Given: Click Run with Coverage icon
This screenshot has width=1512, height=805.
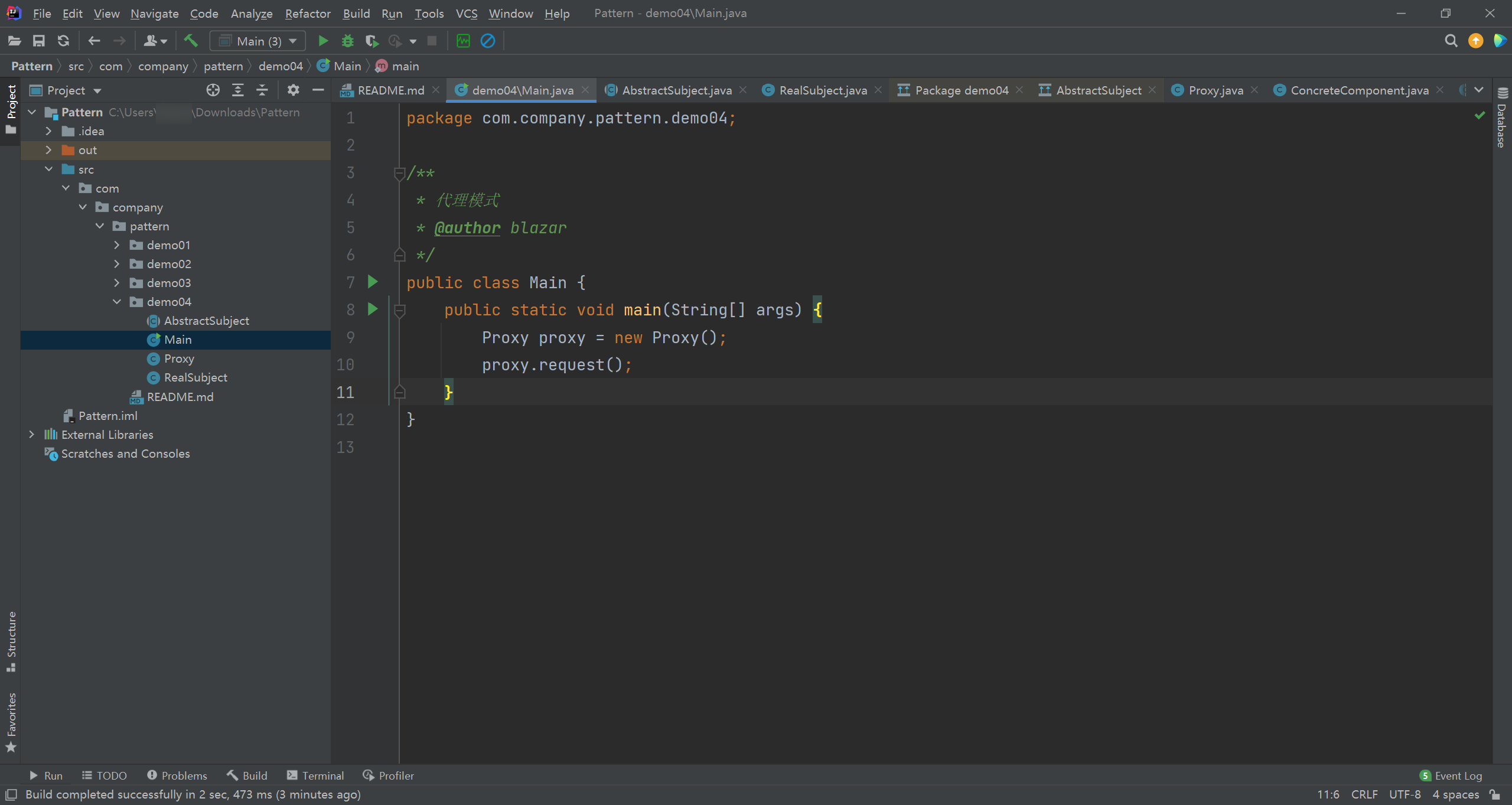Looking at the screenshot, I should pos(372,41).
